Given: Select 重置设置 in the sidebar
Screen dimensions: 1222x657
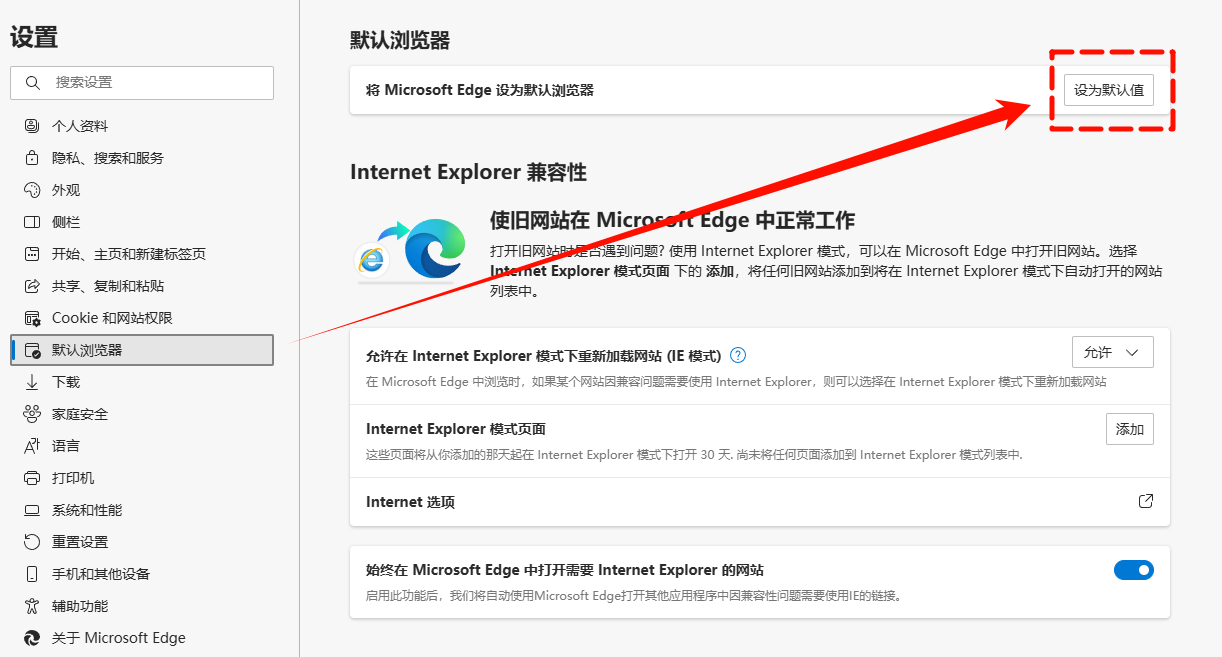Looking at the screenshot, I should click(x=80, y=542).
